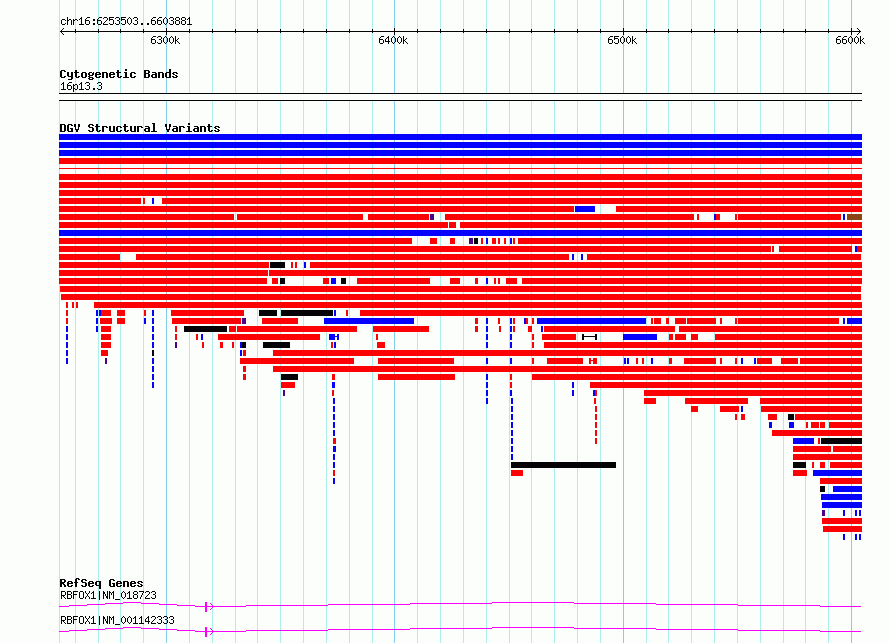Click the left arrow of the ruler
Image resolution: width=890 pixels, height=643 pixels.
[62, 32]
